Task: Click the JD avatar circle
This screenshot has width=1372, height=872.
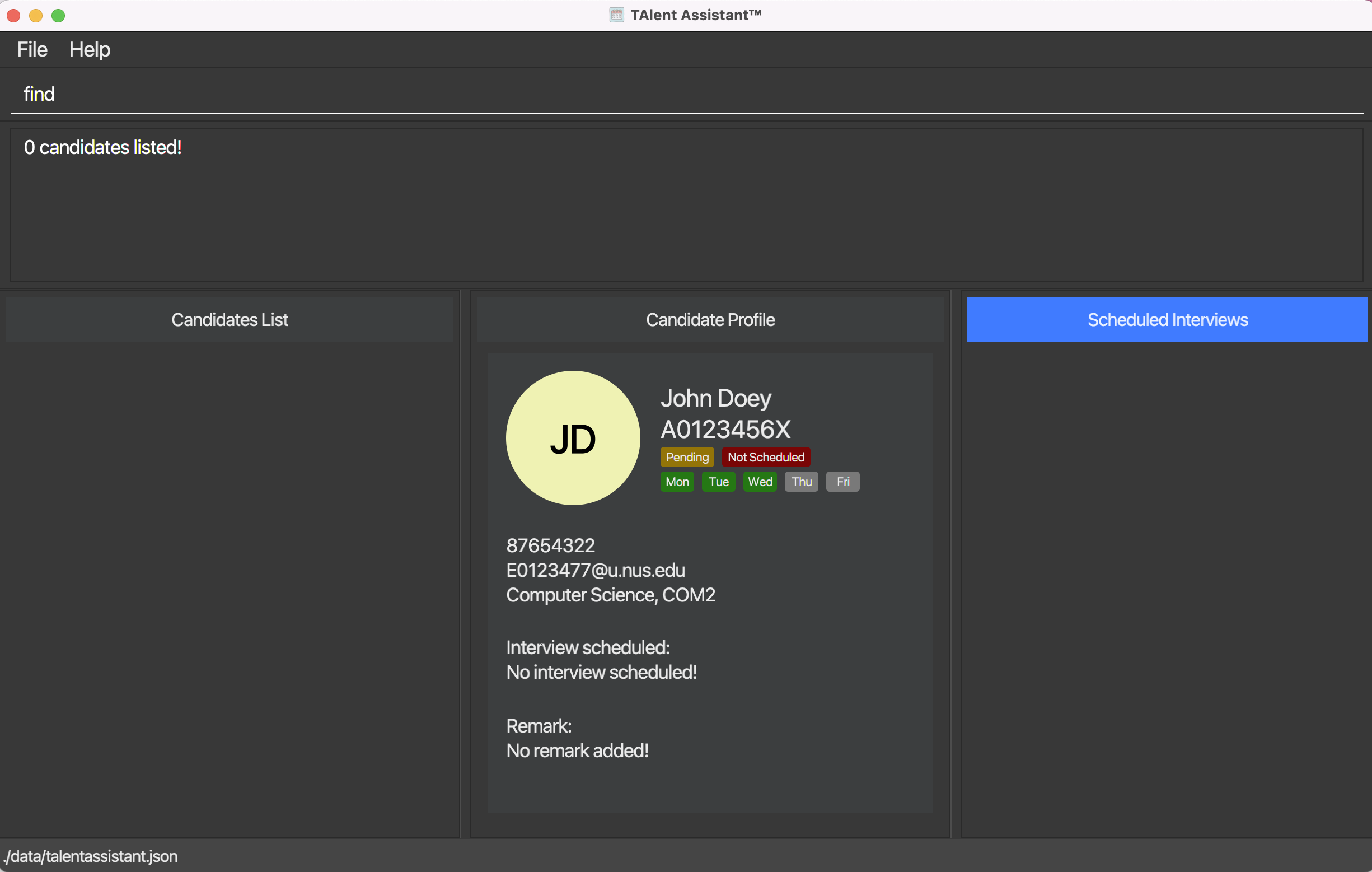Action: click(x=573, y=438)
